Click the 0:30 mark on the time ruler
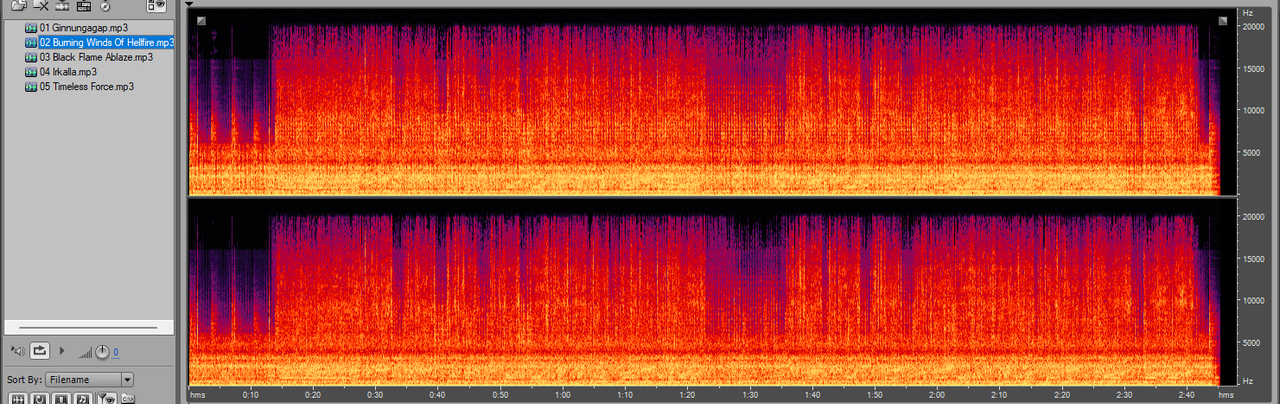 click(375, 394)
